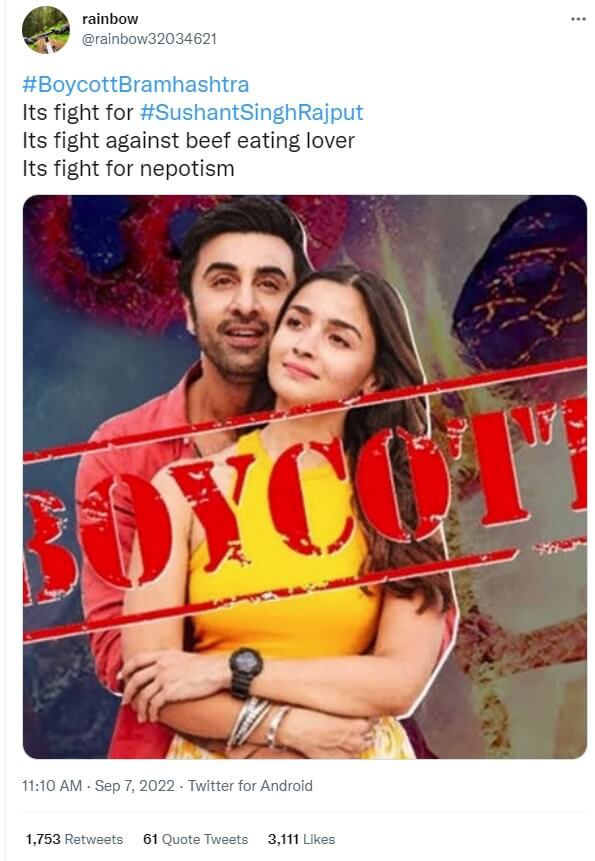Open the attached Boycott poster image
This screenshot has width=595, height=861.
tap(305, 477)
